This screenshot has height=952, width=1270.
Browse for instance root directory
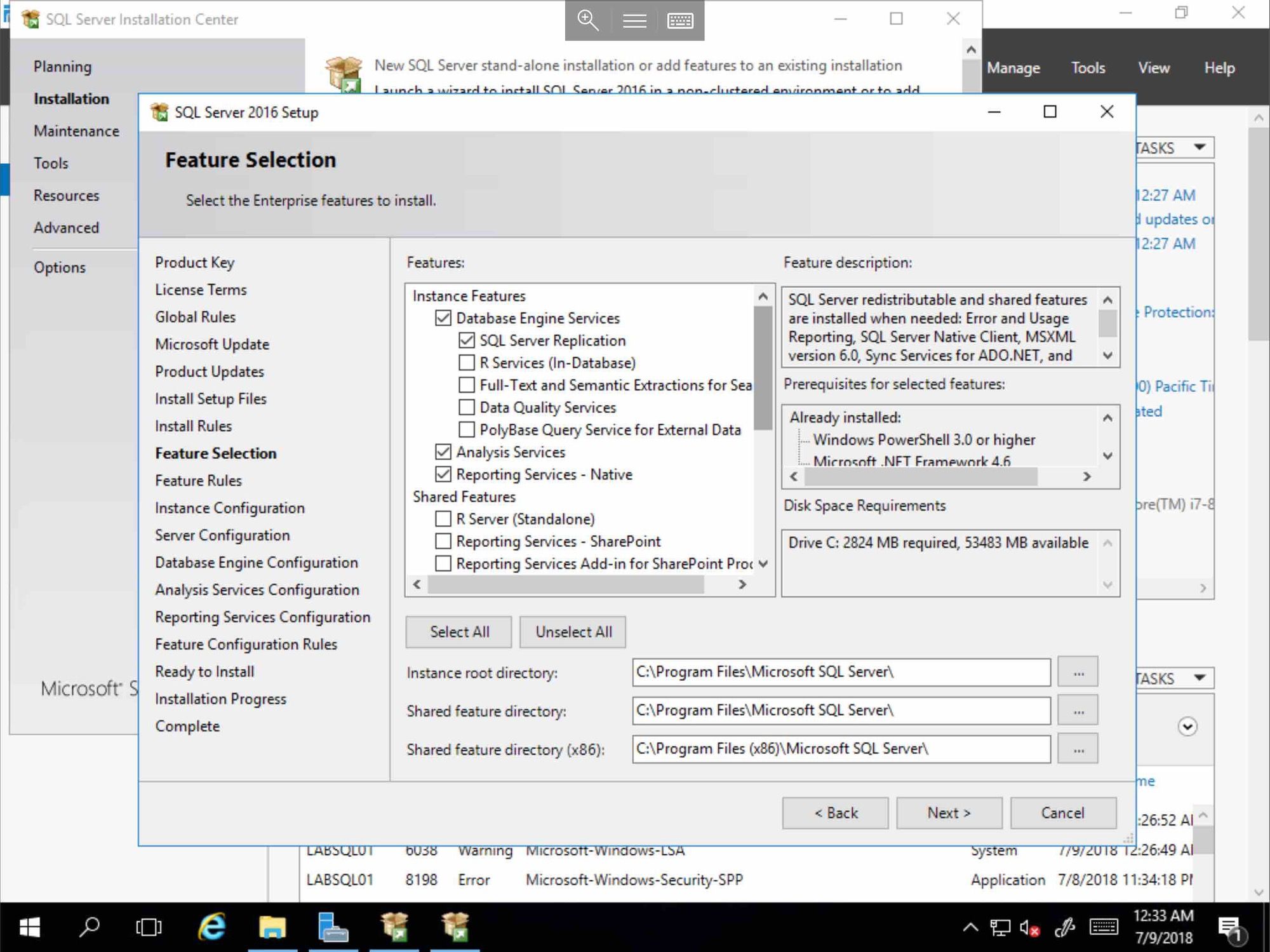pos(1078,673)
